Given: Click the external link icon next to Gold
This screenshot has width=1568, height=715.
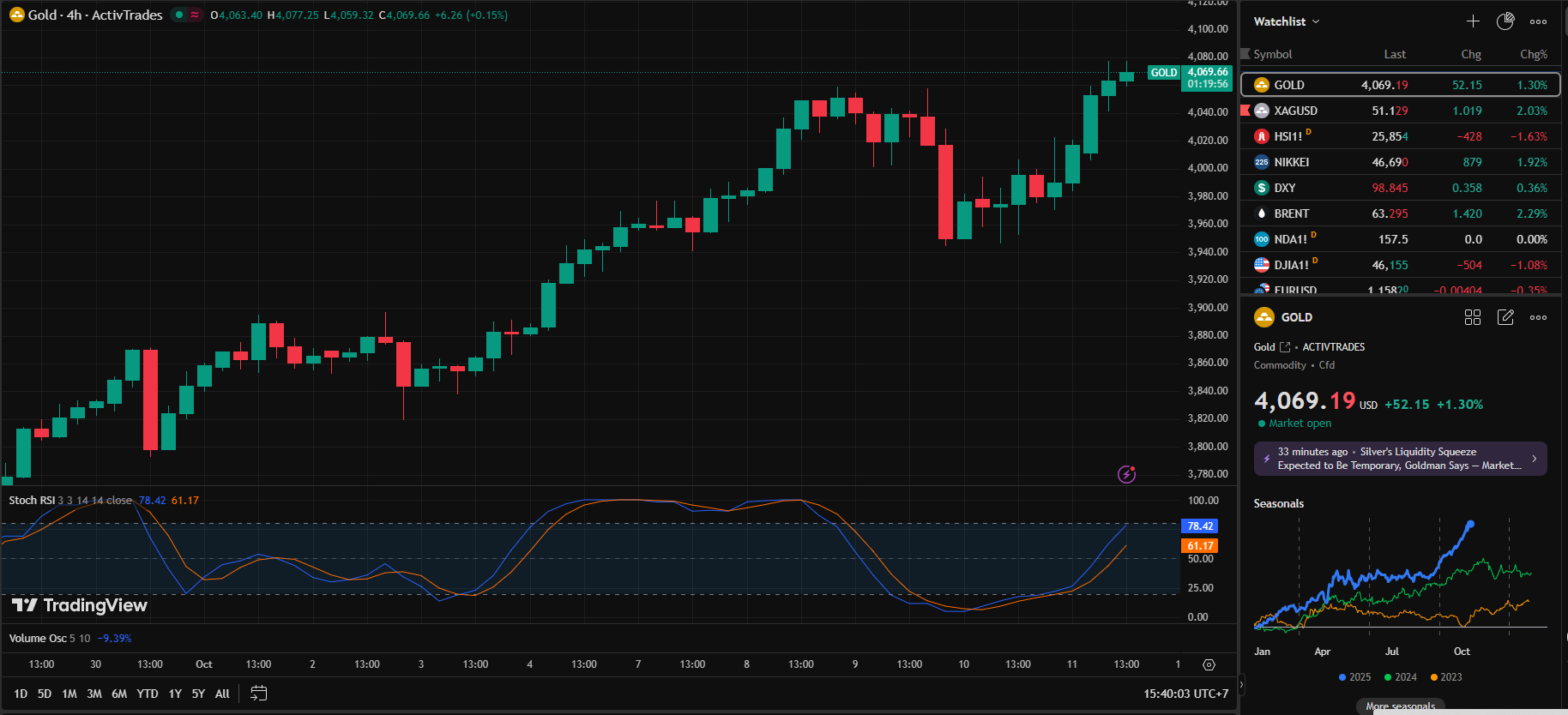Looking at the screenshot, I should pos(1285,347).
